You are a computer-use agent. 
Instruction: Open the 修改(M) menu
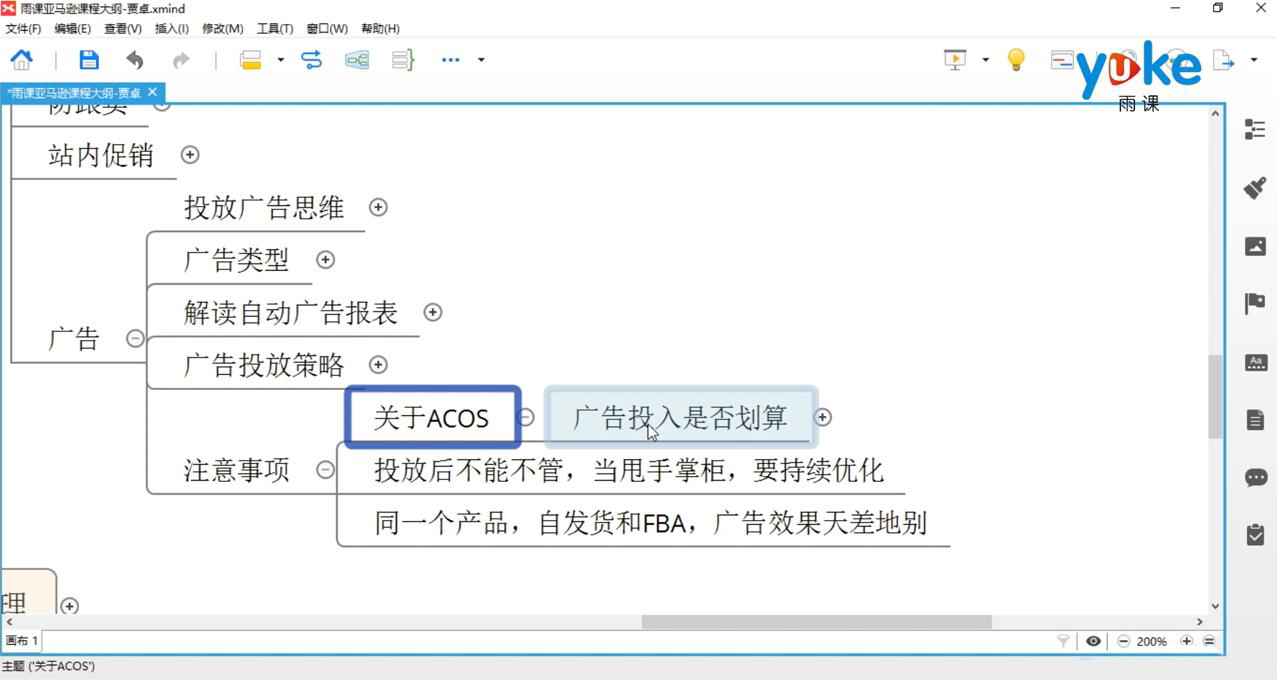pos(223,29)
